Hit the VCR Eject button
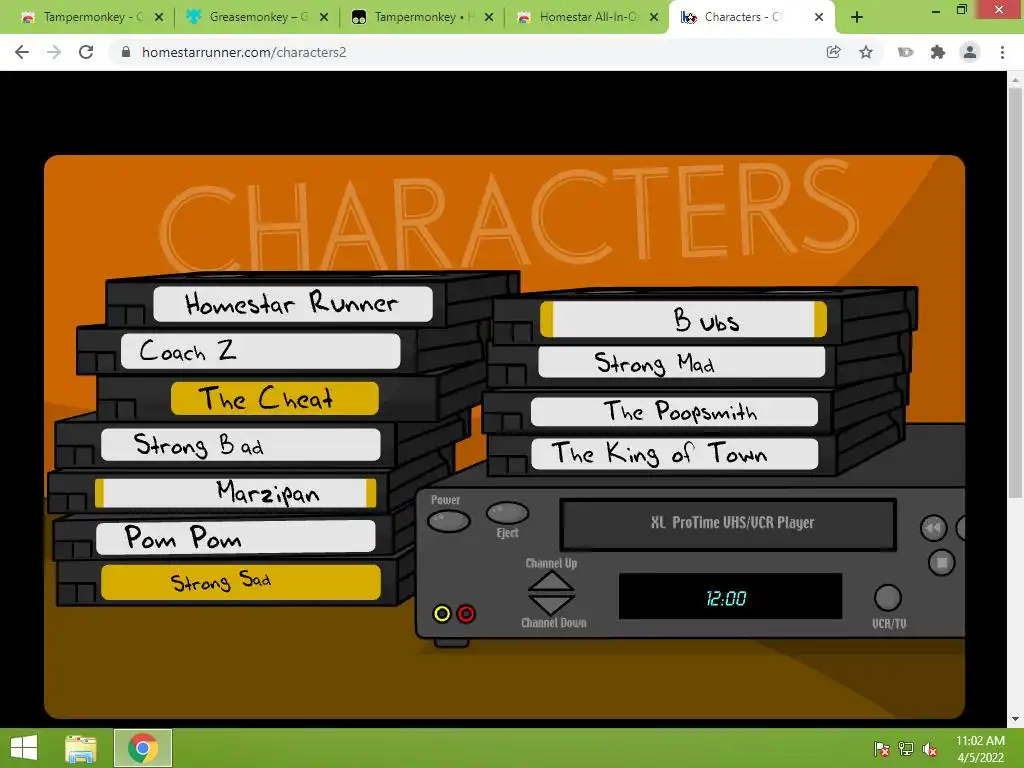 coord(507,513)
